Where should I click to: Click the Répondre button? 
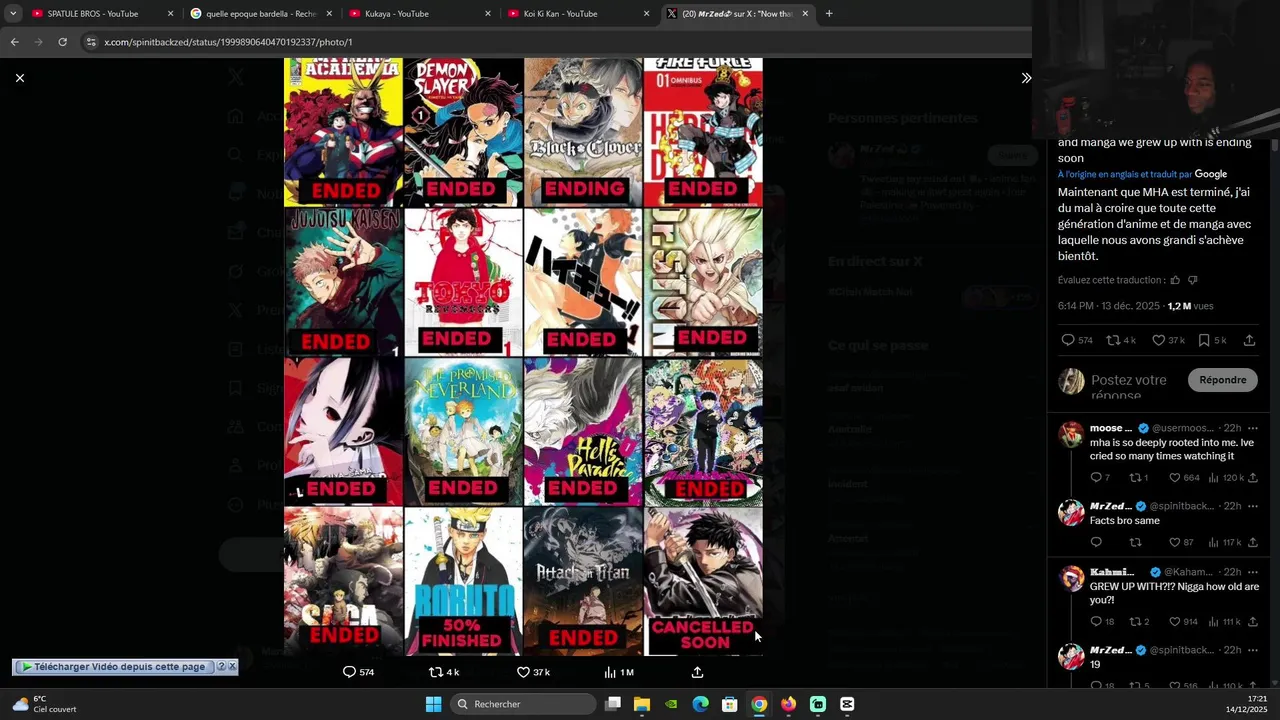click(1222, 380)
